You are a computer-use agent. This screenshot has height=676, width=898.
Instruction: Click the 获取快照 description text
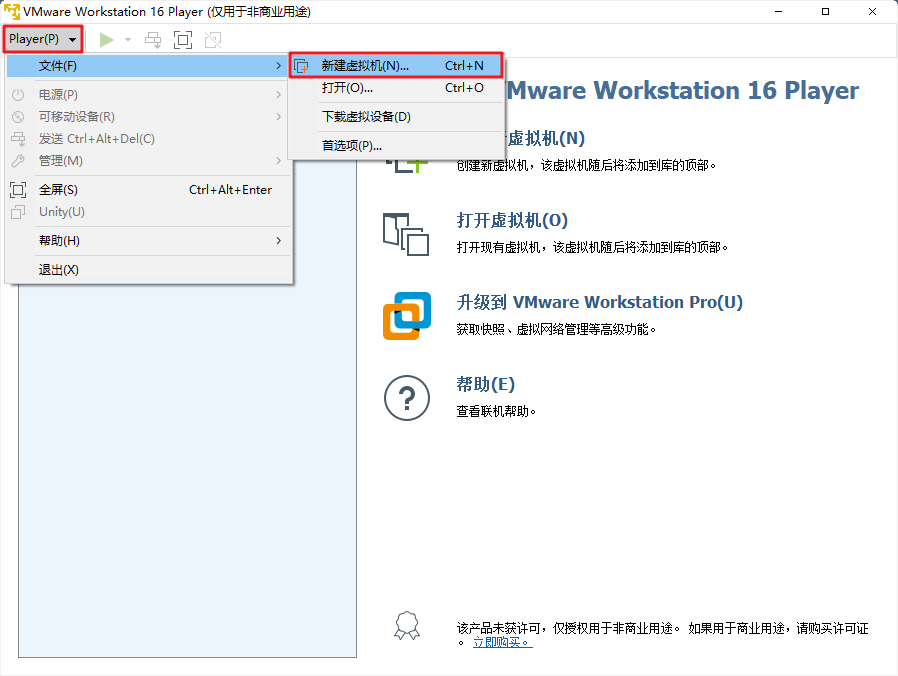[x=556, y=329]
